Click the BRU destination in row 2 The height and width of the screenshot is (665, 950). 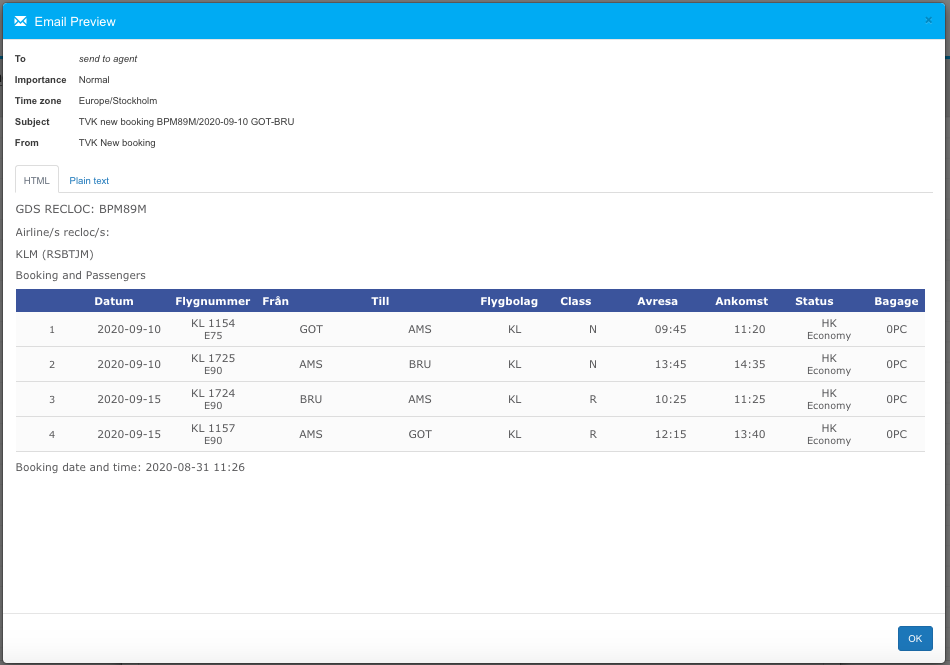(420, 365)
